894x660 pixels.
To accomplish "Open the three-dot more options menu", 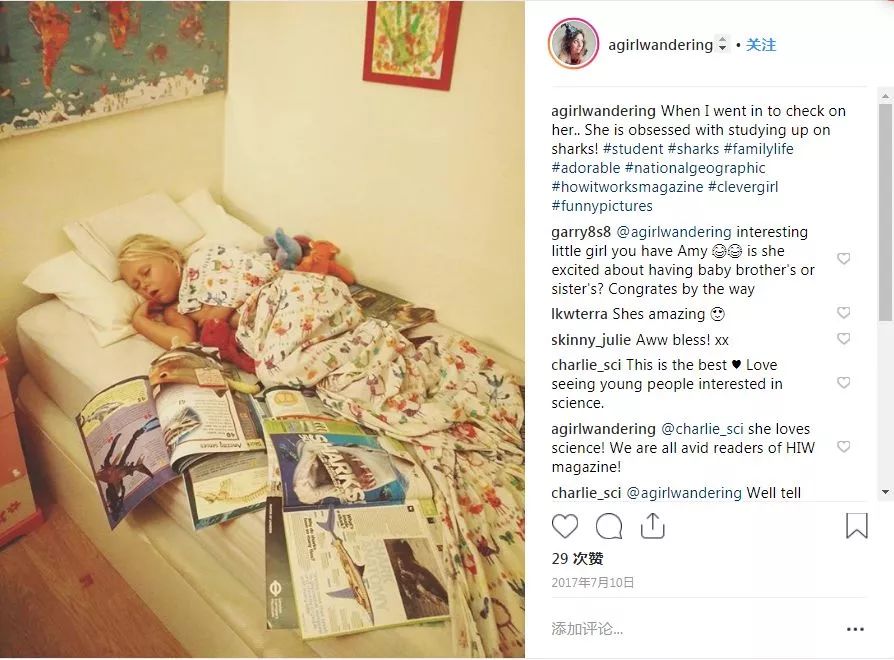I will (x=855, y=629).
